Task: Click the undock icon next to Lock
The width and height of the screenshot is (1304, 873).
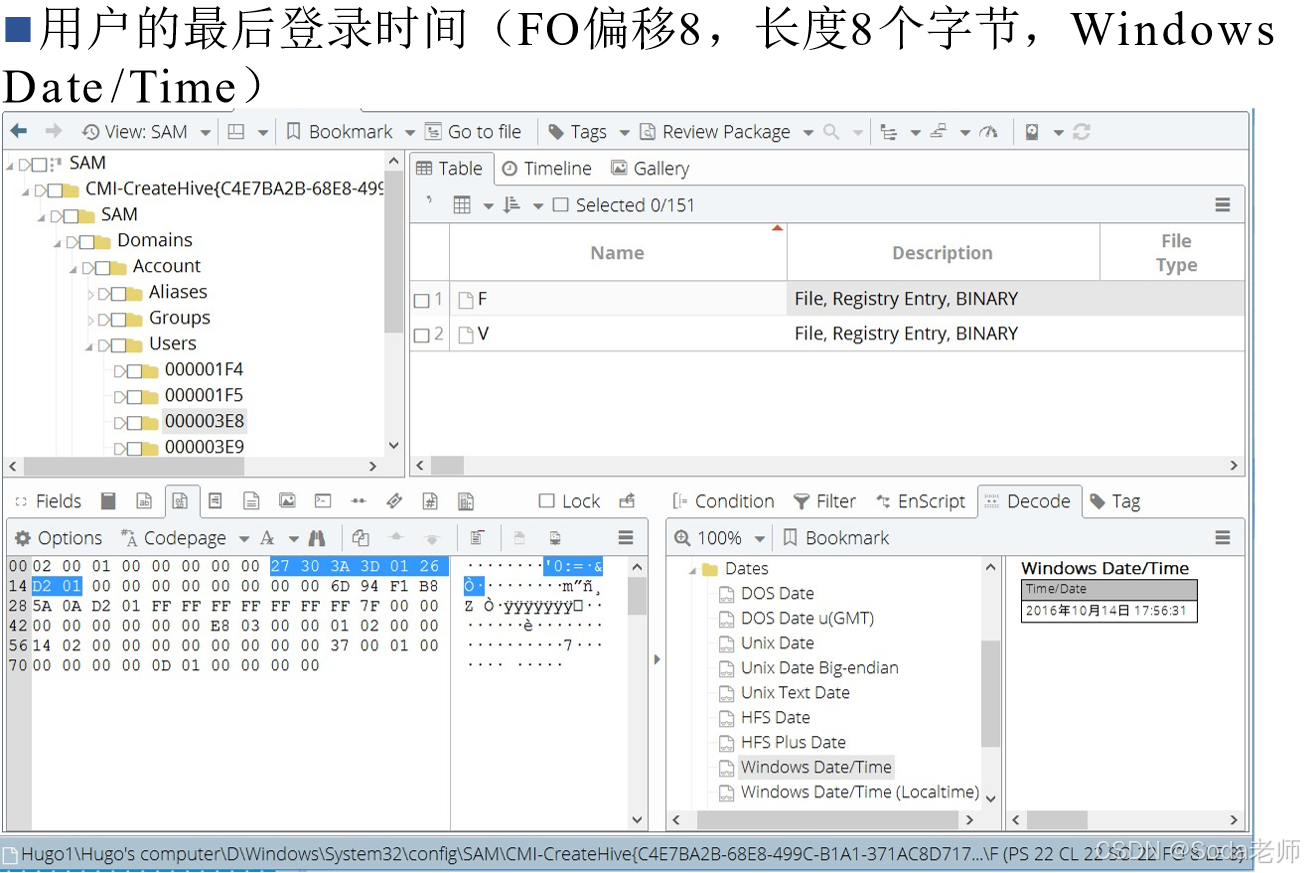Action: tap(627, 501)
